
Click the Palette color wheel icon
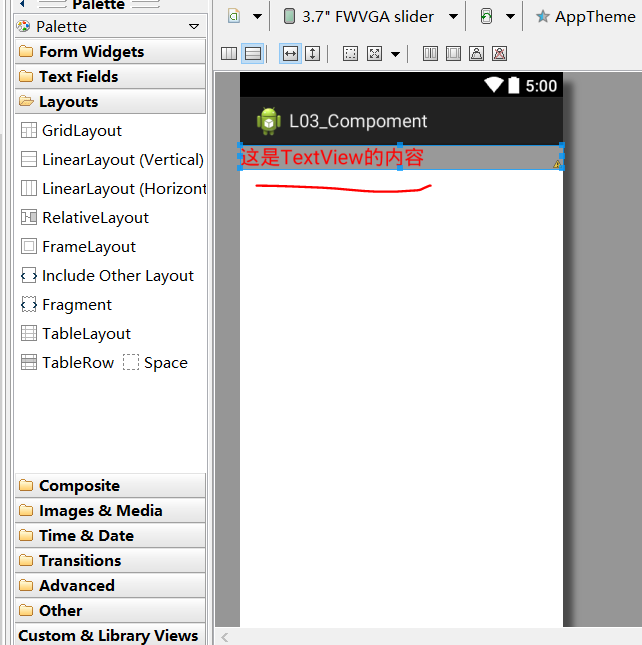pyautogui.click(x=23, y=26)
